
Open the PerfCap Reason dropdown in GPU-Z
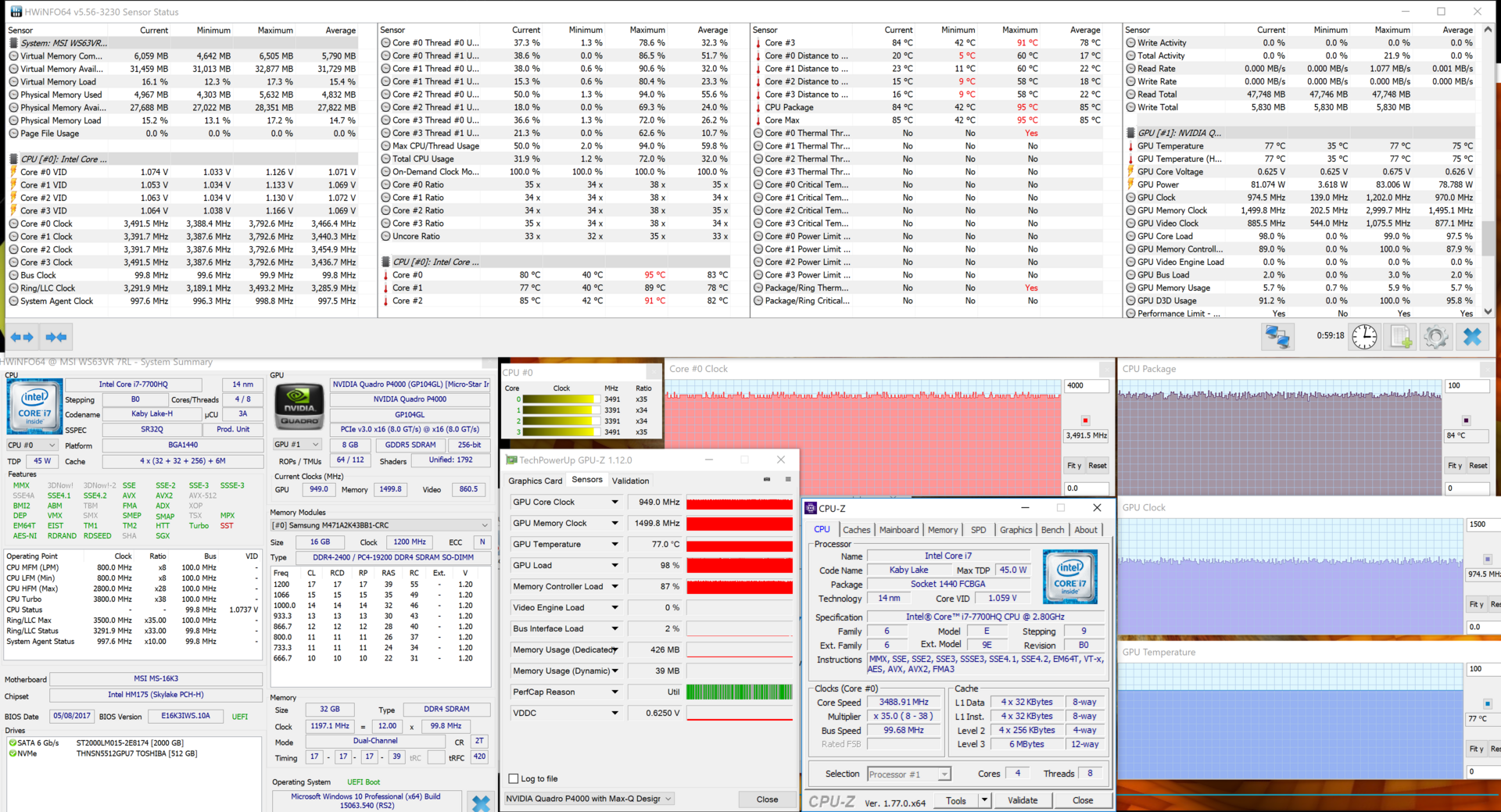click(614, 692)
